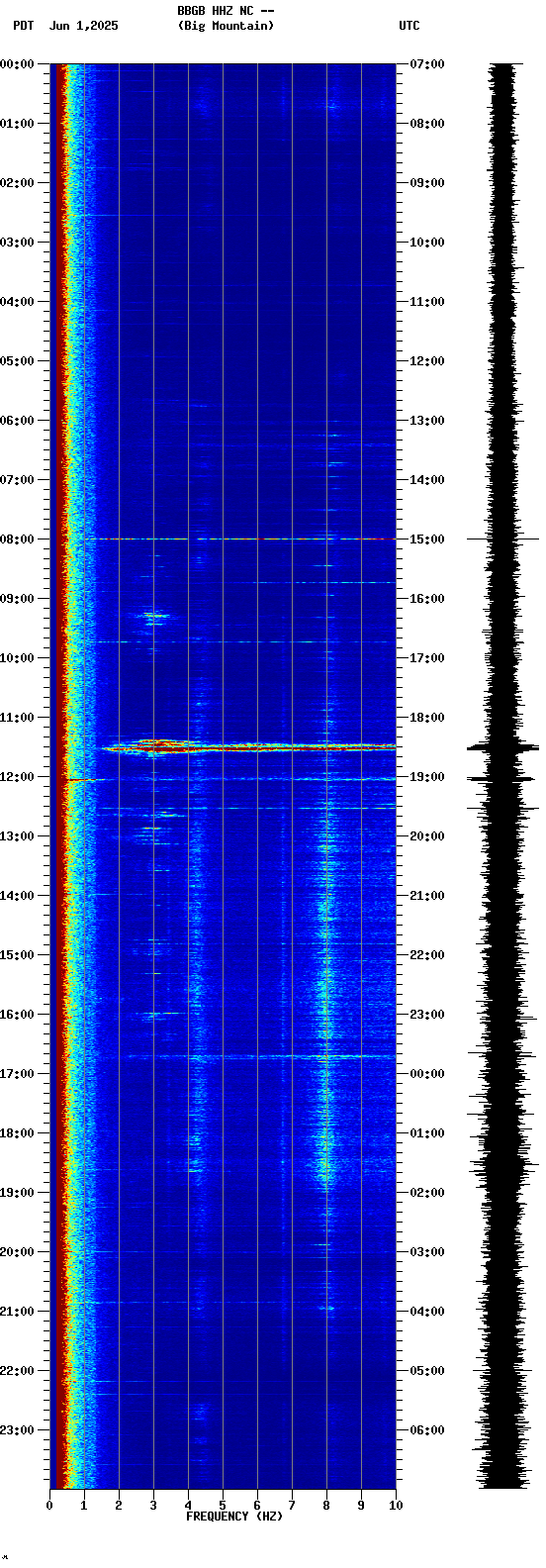This screenshot has height=1568, width=546.
Task: Select the 11:00 label on PDT axis
Action: 17,718
